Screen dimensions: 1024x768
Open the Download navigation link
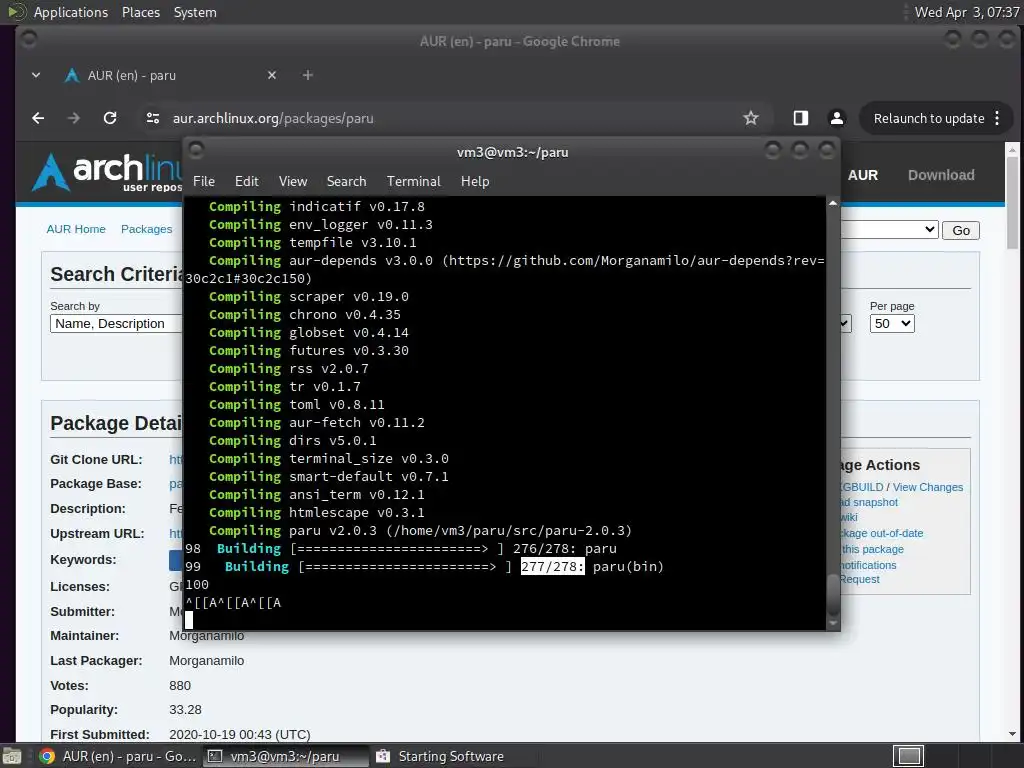[x=941, y=175]
